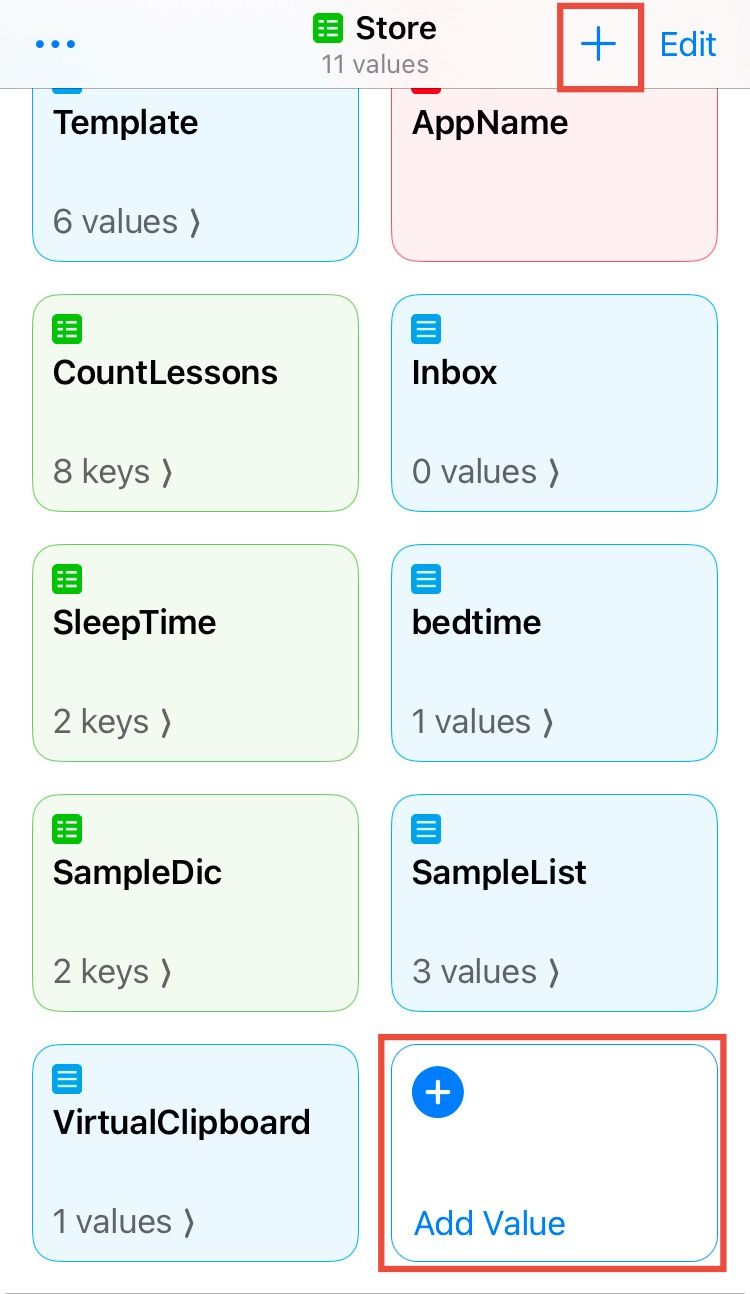This screenshot has height=1294, width=750.
Task: Tap the green dictionary icon on CountLessons
Action: (67, 328)
